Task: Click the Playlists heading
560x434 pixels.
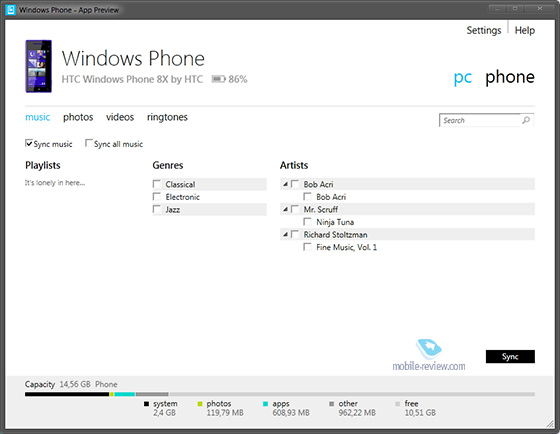Action: [43, 165]
